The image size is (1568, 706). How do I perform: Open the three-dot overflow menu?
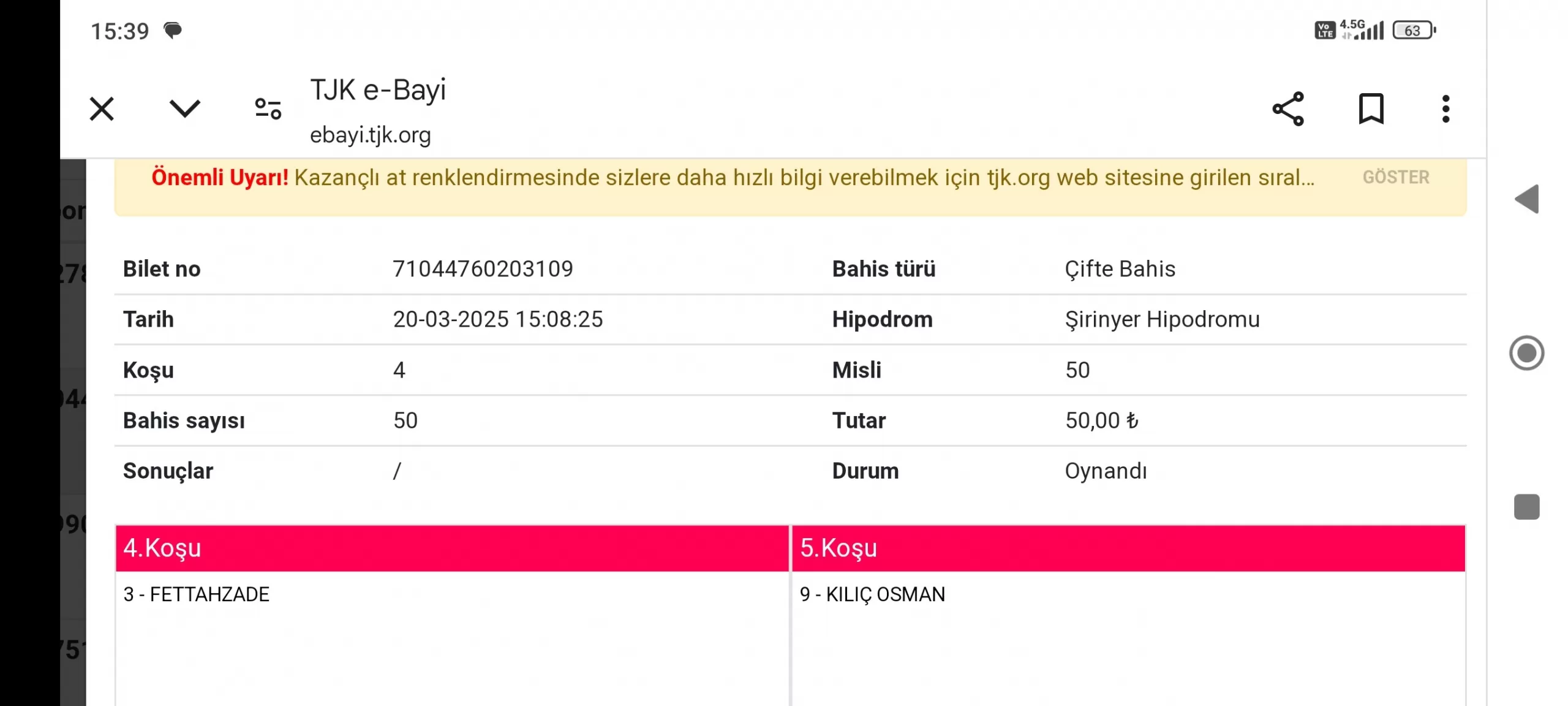coord(1445,109)
